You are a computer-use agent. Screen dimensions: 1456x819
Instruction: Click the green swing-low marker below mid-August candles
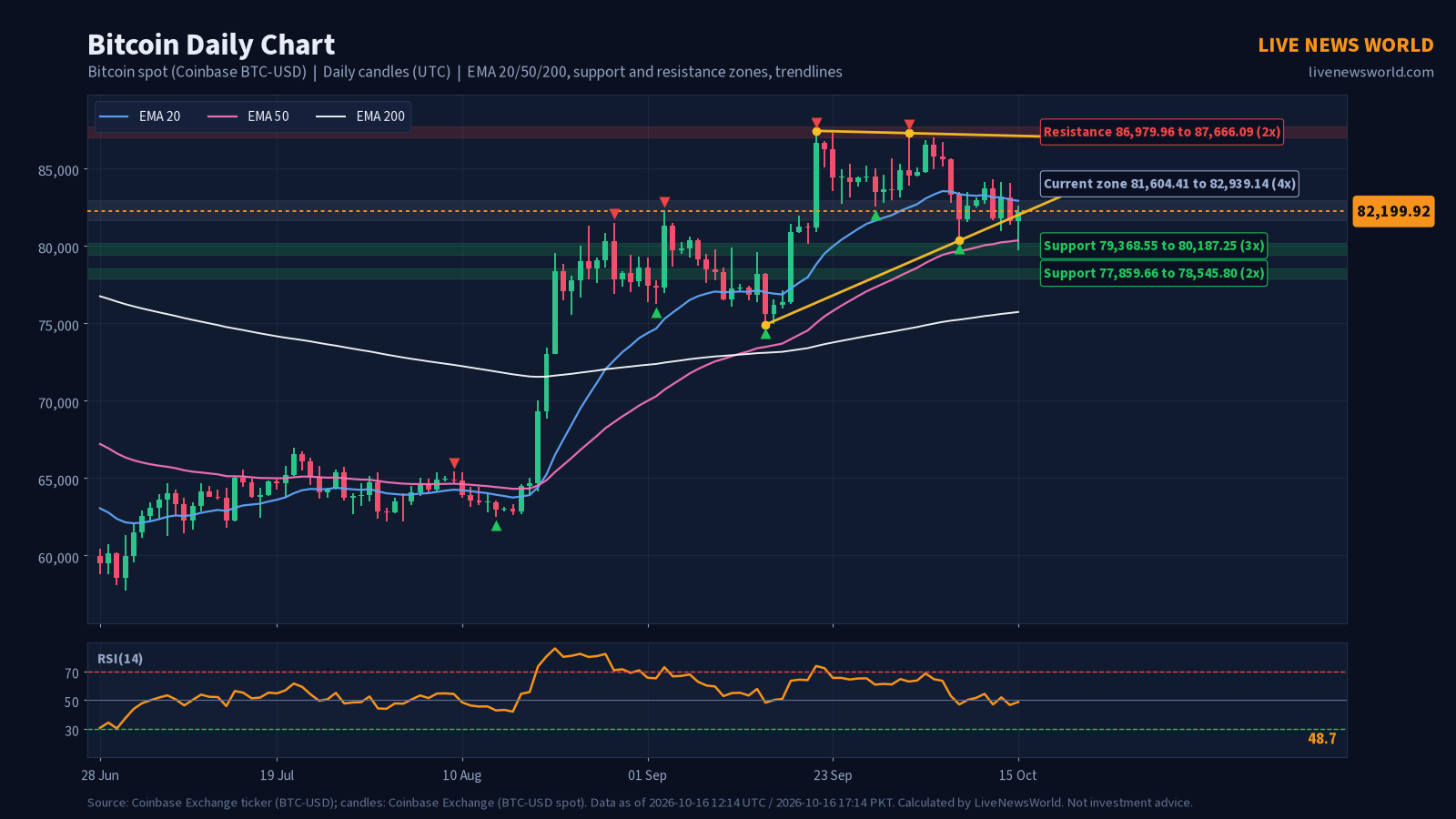496,526
